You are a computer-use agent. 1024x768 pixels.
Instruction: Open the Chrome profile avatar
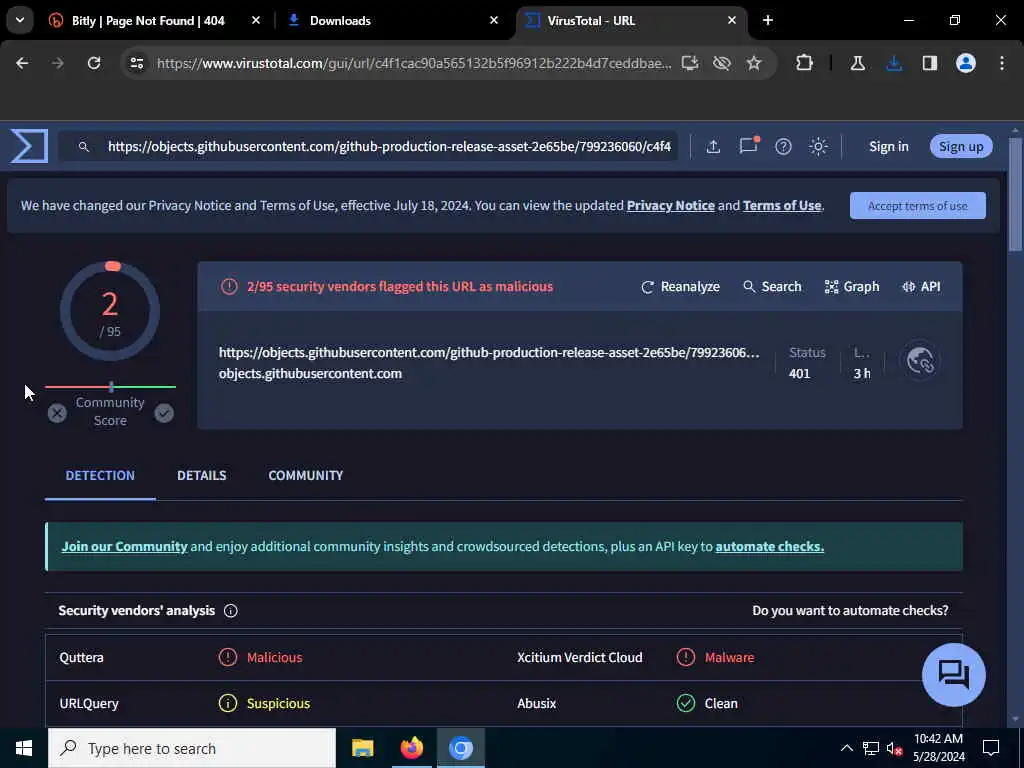point(966,63)
